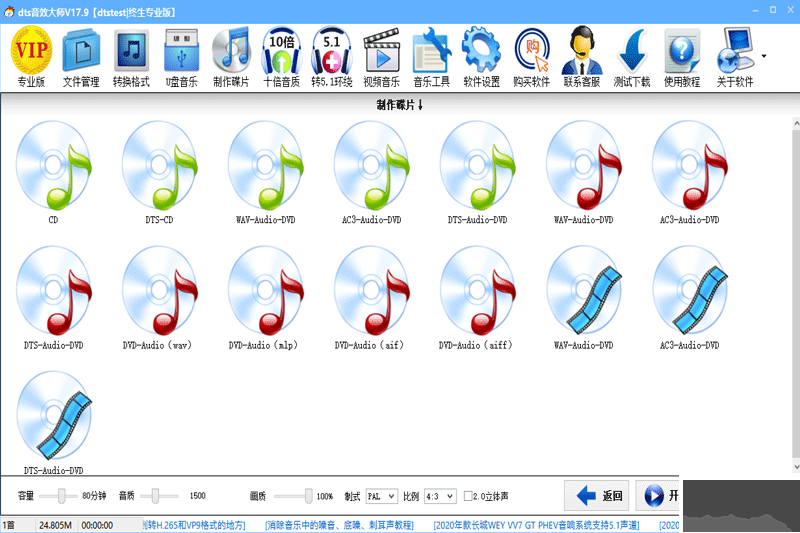Contact support via 联系客服
This screenshot has height=533, width=800.
point(581,57)
